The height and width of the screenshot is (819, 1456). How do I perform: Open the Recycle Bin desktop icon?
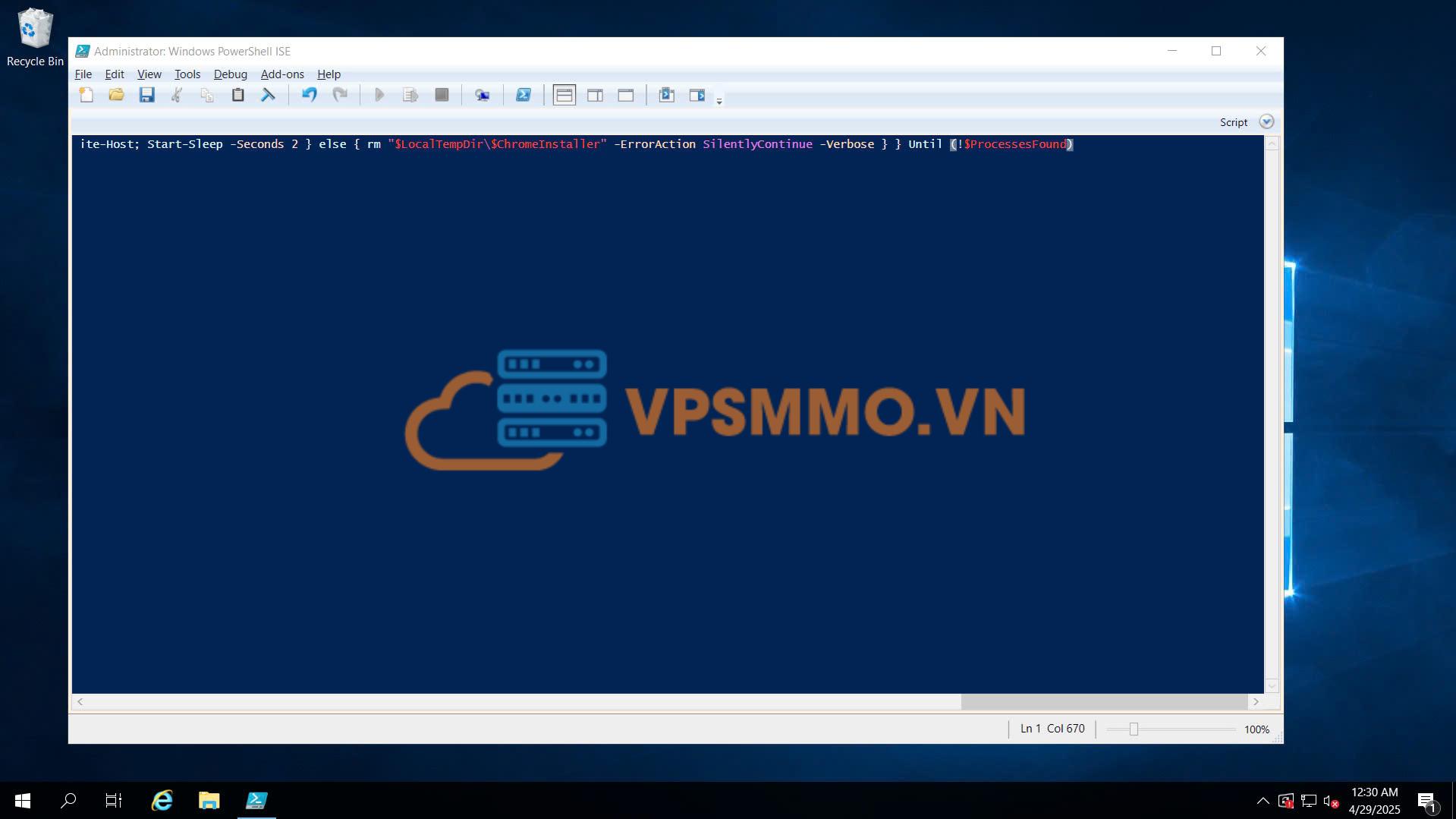(x=35, y=38)
